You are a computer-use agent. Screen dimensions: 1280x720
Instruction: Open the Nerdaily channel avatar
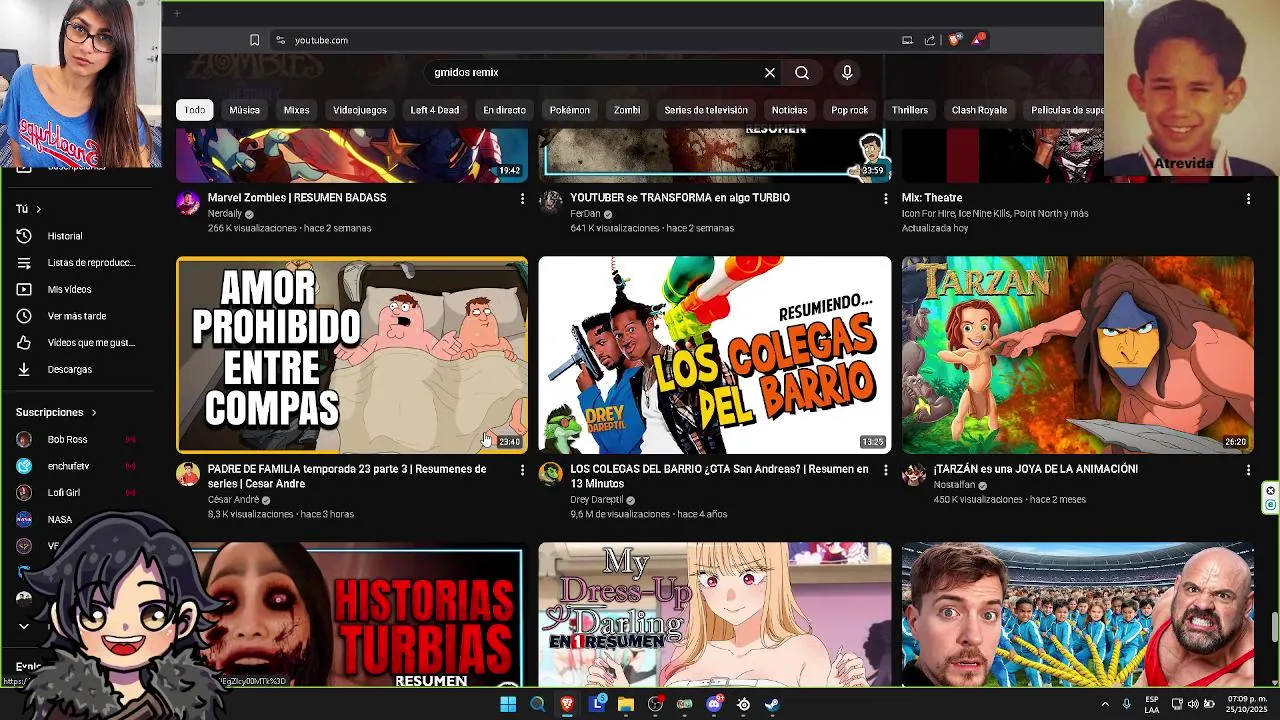pos(188,203)
